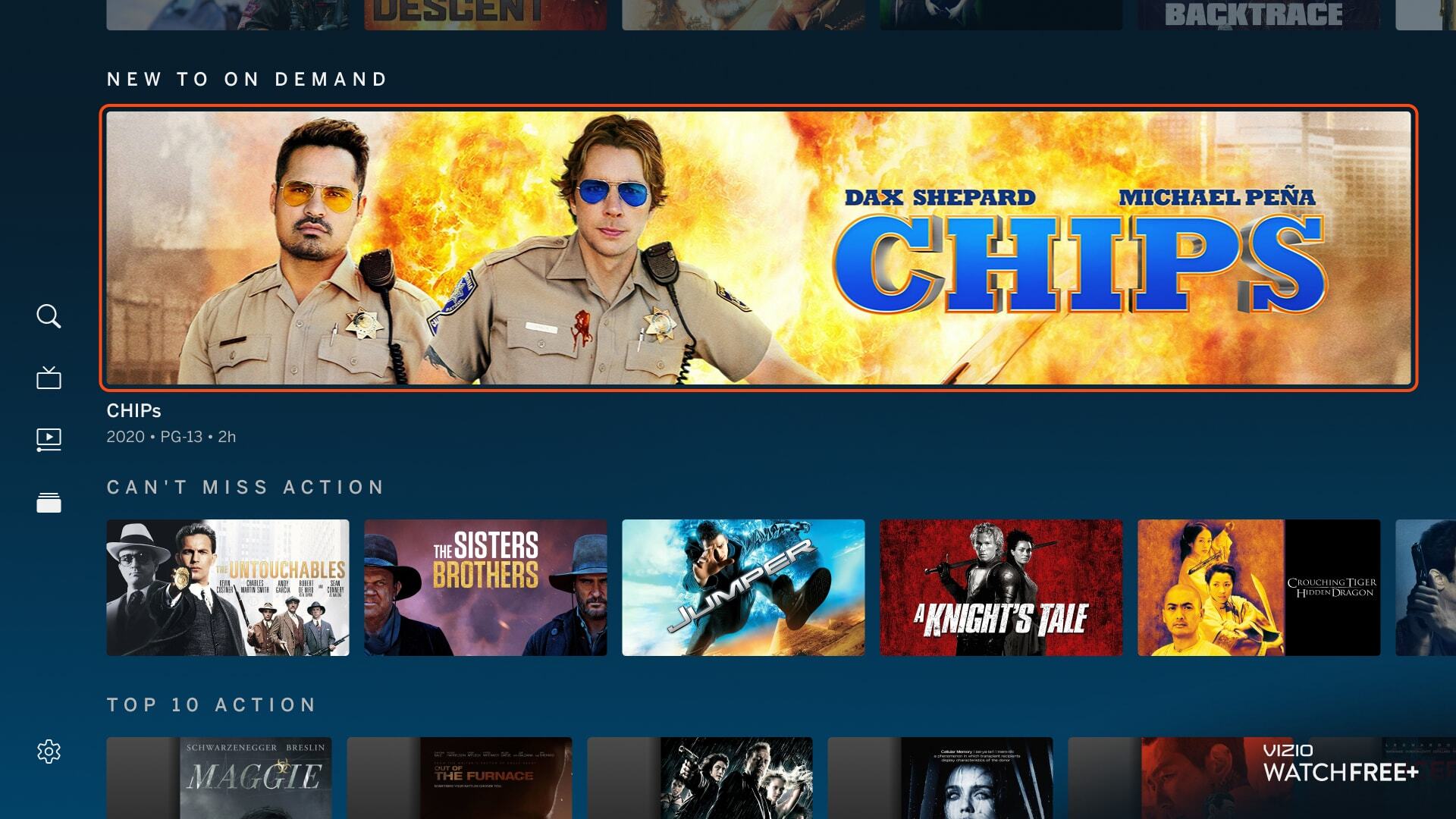Open Crouching Tiger Hidden Dragon tile
This screenshot has width=1456, height=819.
coord(1259,588)
